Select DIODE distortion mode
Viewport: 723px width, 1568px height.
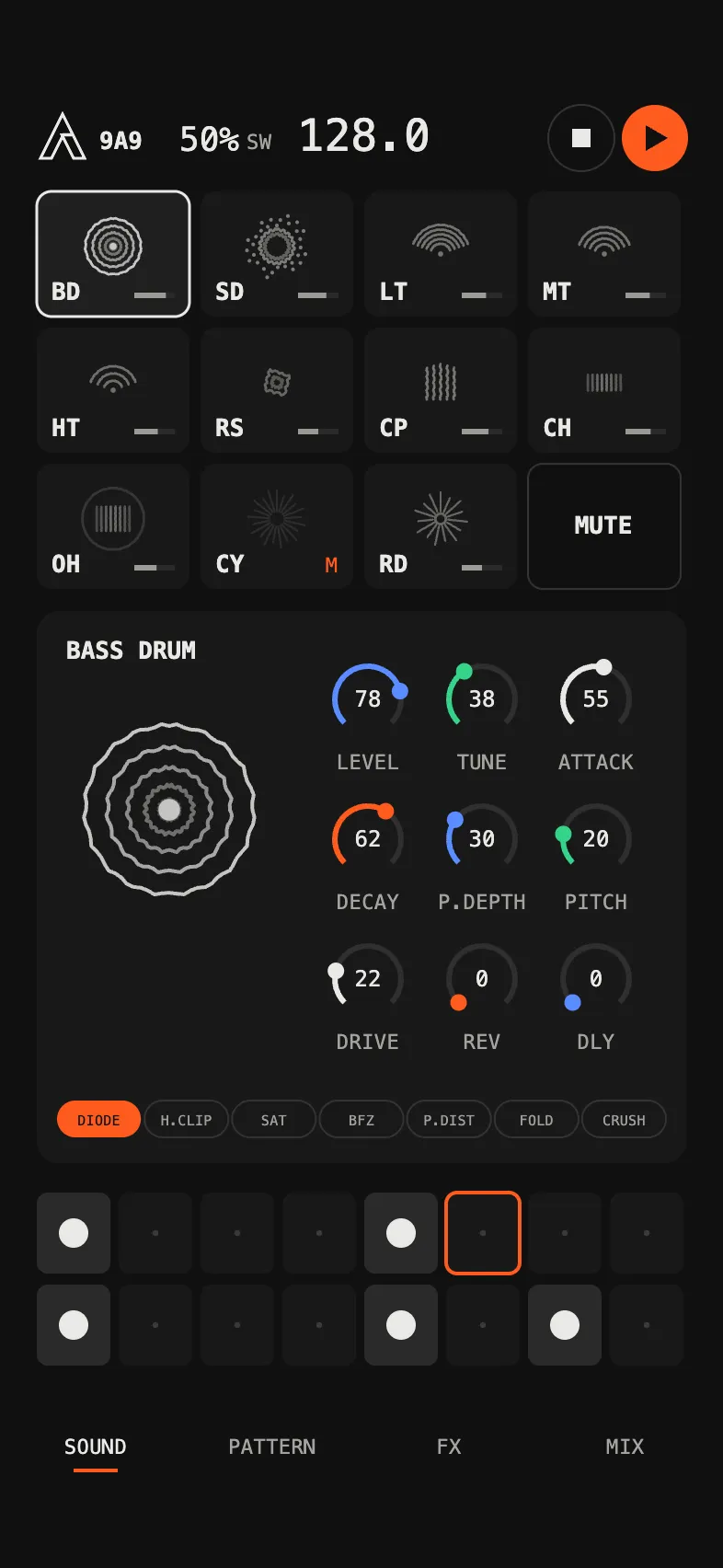point(98,1120)
